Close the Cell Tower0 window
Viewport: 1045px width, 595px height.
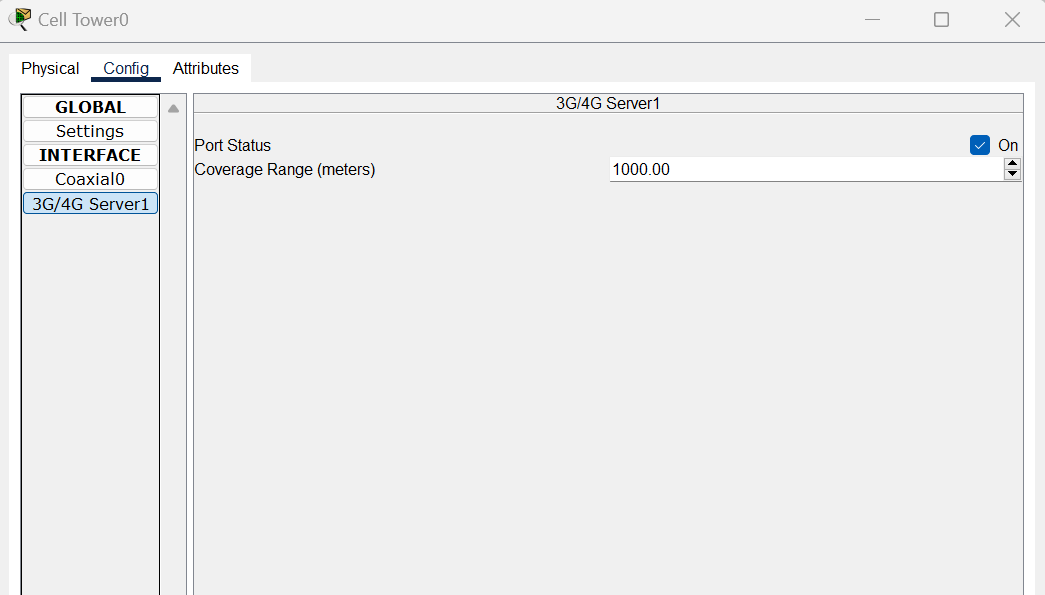(1012, 20)
